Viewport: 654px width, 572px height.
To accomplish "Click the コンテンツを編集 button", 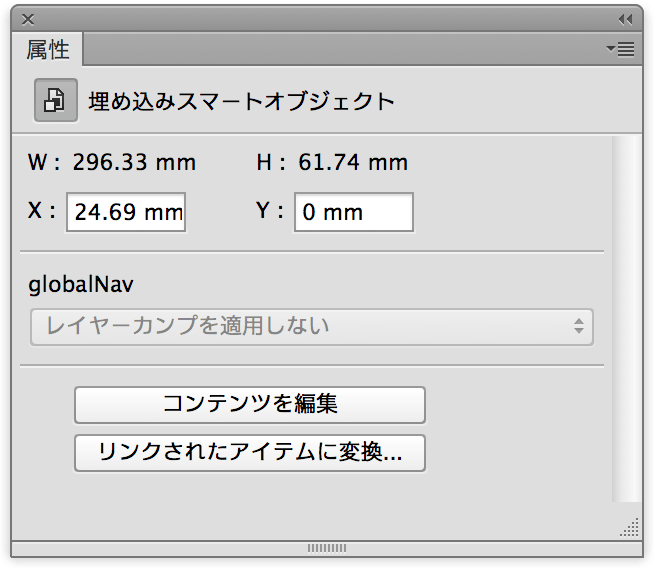I will tap(250, 405).
